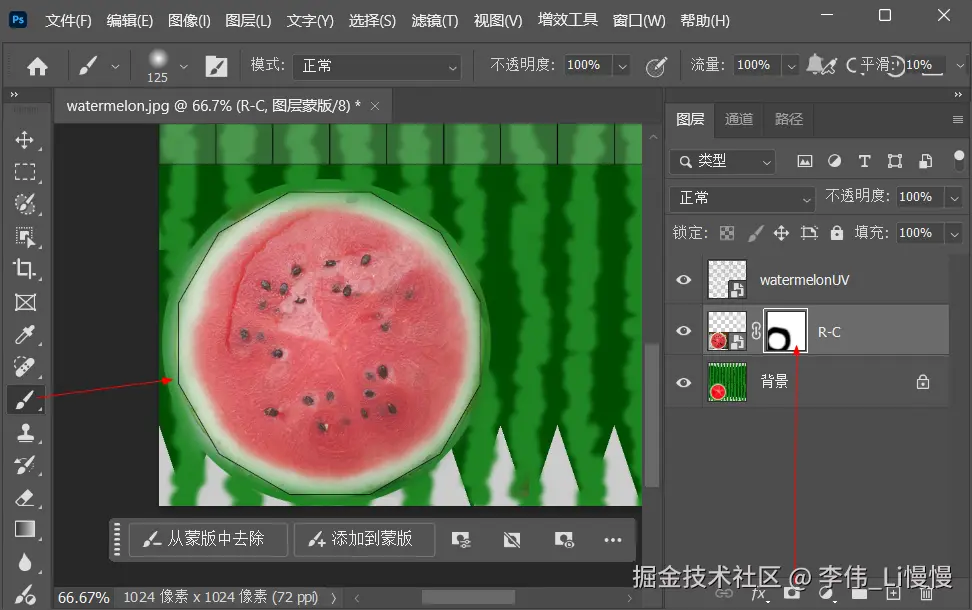Filter layers by pixel layers
This screenshot has height=610, width=972.
tap(805, 161)
